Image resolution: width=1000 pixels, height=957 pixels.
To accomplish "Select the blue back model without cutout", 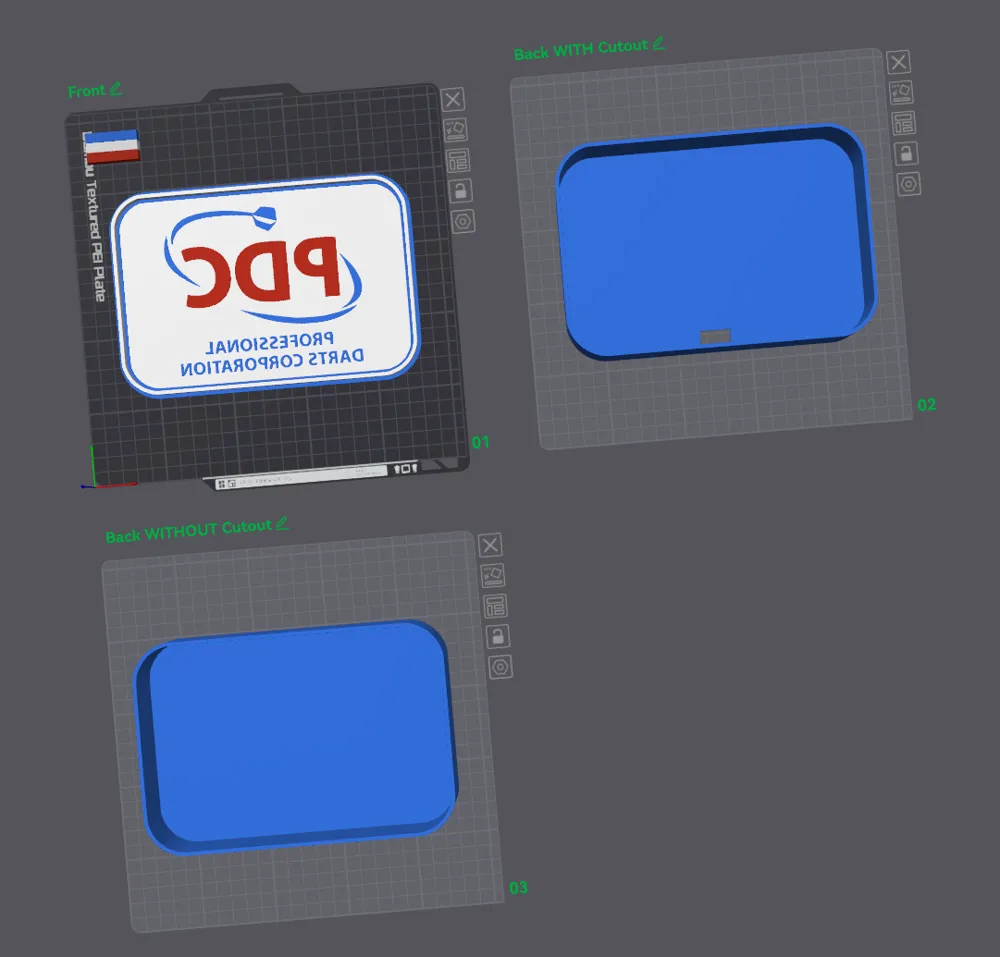I will [296, 736].
